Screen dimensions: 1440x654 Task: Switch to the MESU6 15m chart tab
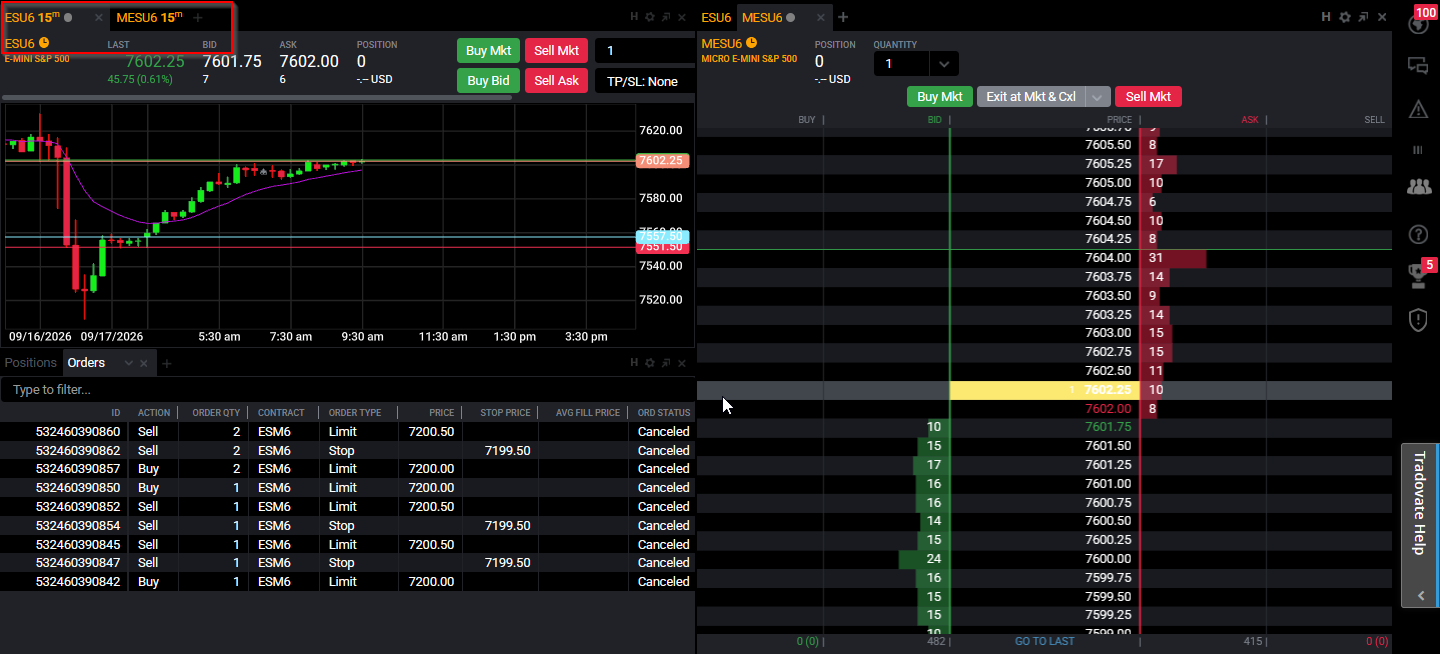click(x=149, y=18)
